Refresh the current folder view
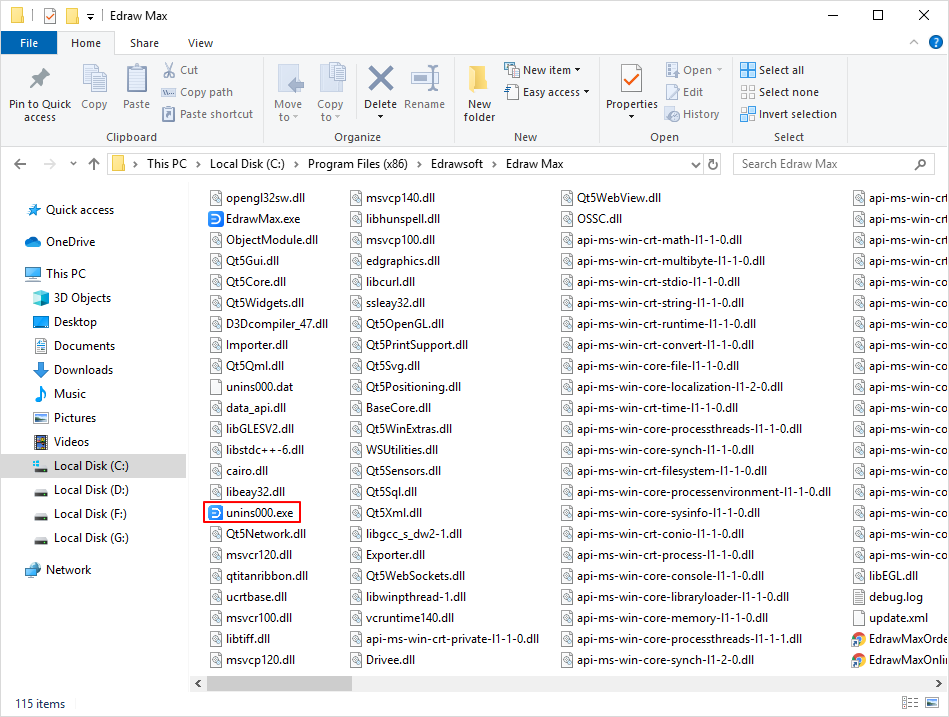 coord(713,165)
